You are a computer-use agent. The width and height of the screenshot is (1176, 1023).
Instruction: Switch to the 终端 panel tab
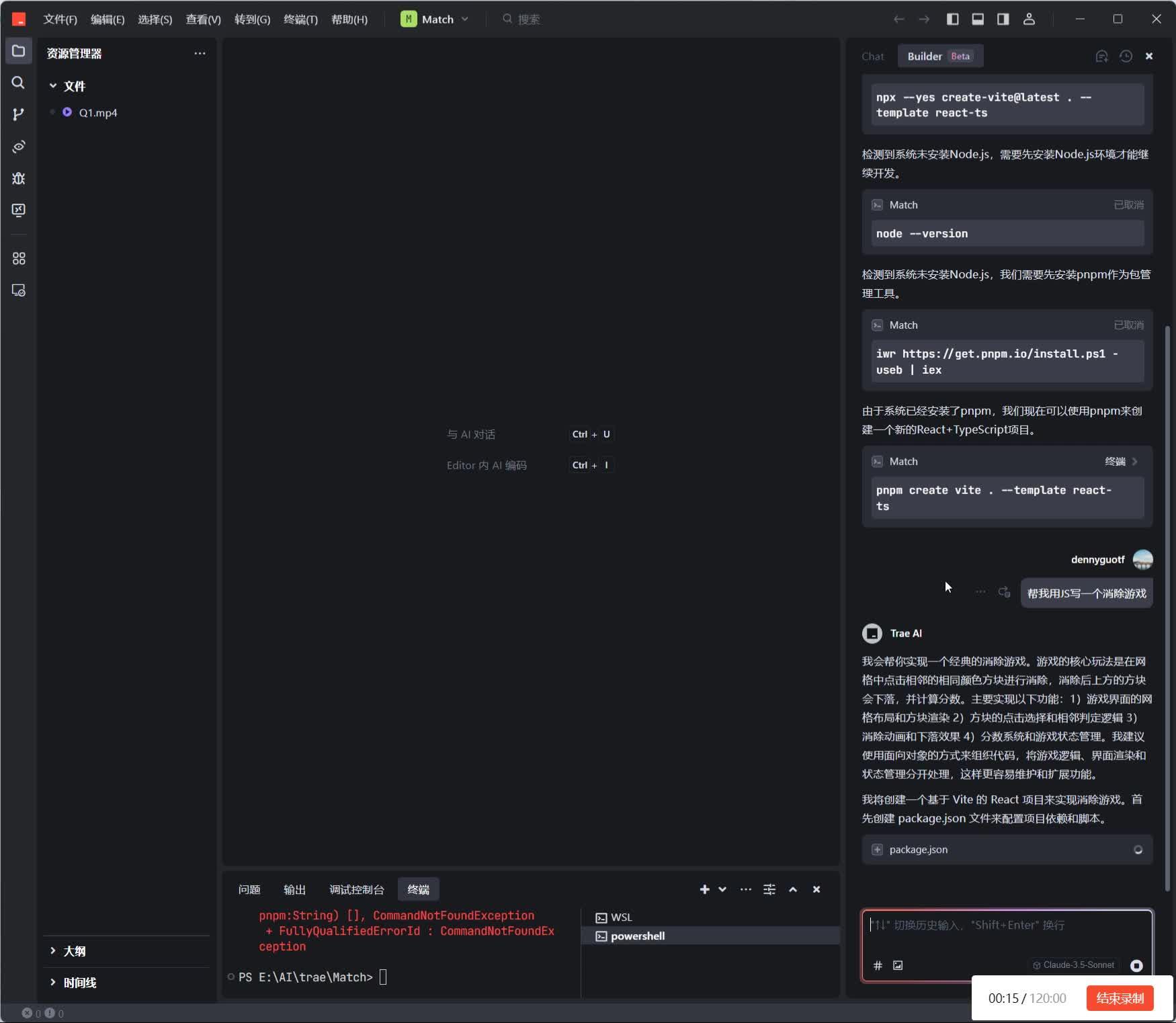(419, 889)
